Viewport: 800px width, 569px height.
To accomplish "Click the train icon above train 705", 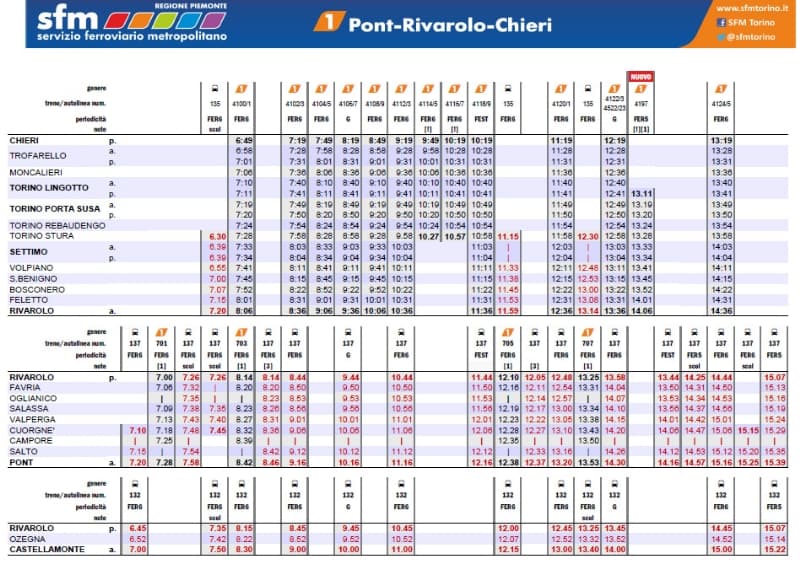I will tap(509, 332).
